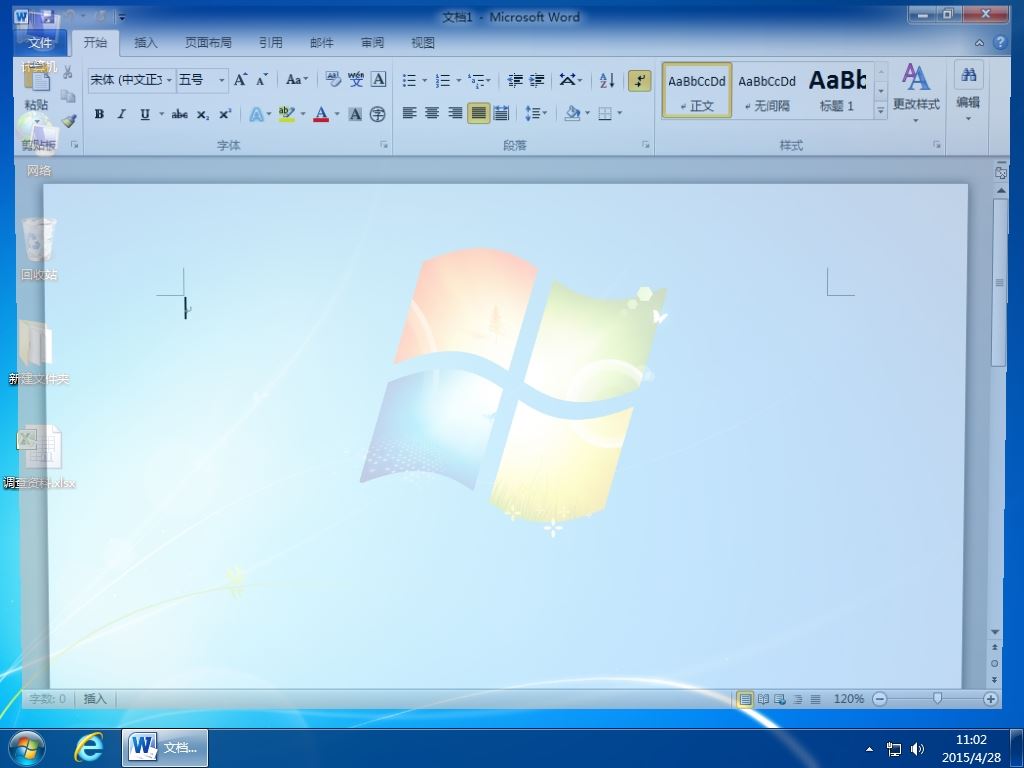Toggle show paragraph marks button

click(x=639, y=80)
